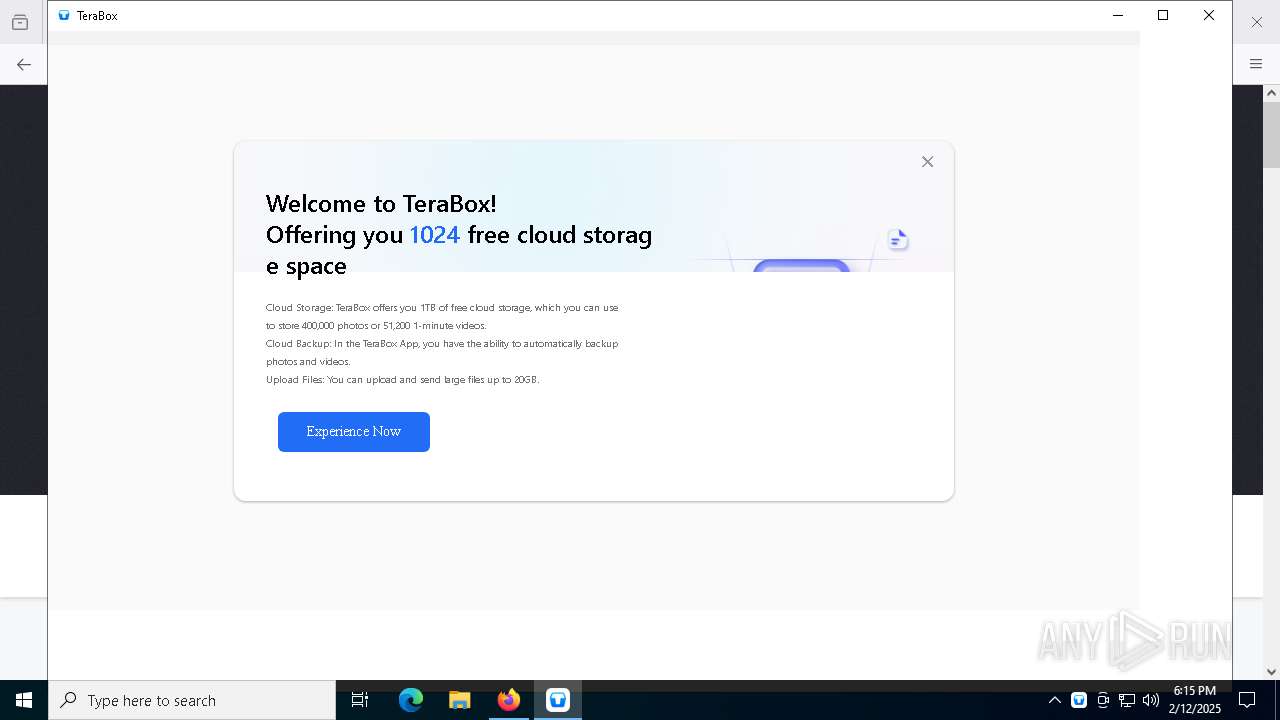Launch Microsoft Edge from the taskbar
1280x720 pixels.
click(x=411, y=700)
